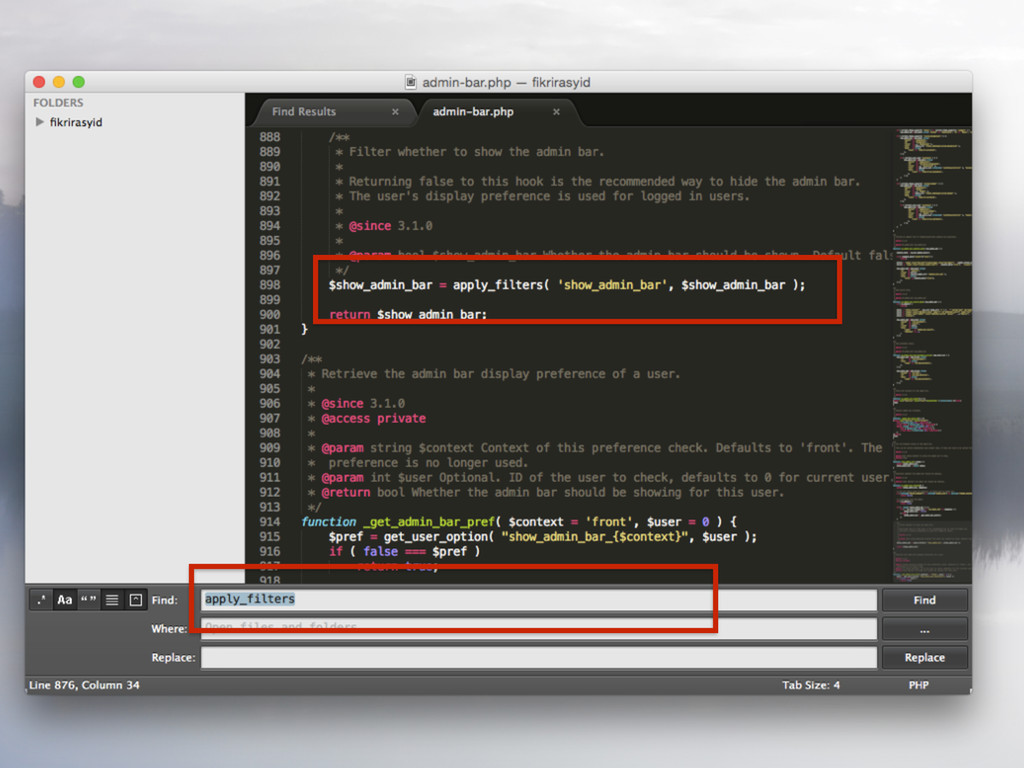Click the FOLDERS sidebar heading
Image resolution: width=1024 pixels, height=768 pixels.
click(58, 103)
